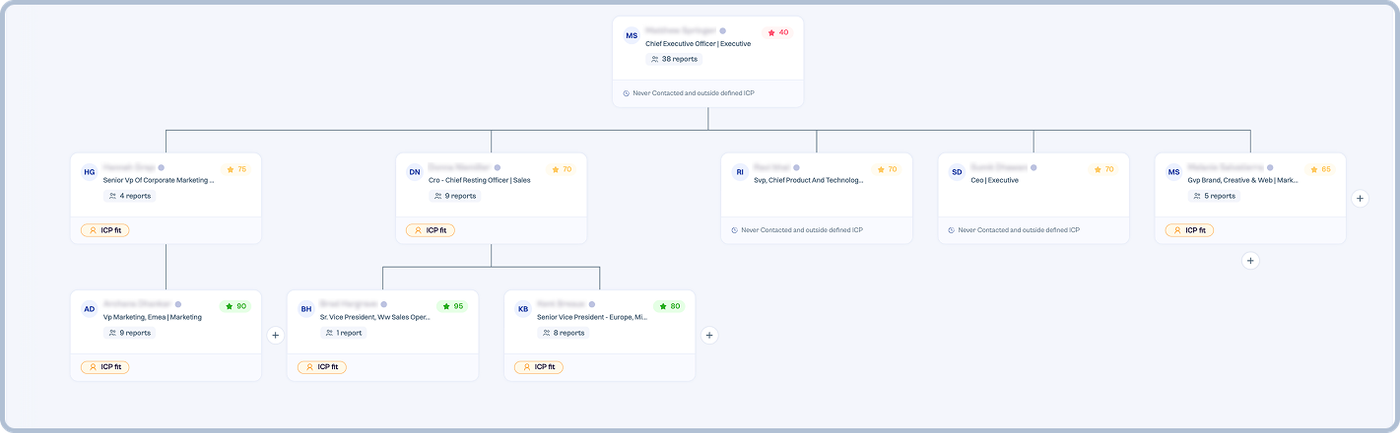Click the score 70 badge on the Ceo Executive card
The image size is (1400, 433).
tap(1104, 170)
